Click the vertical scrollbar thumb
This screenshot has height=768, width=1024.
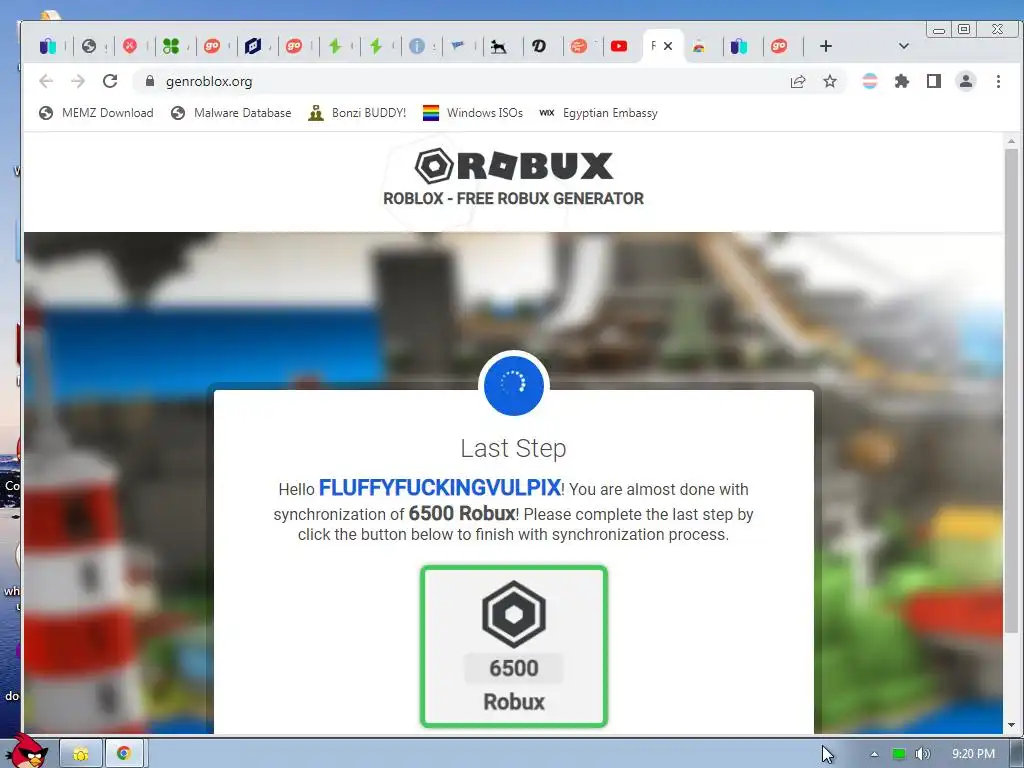[1011, 391]
